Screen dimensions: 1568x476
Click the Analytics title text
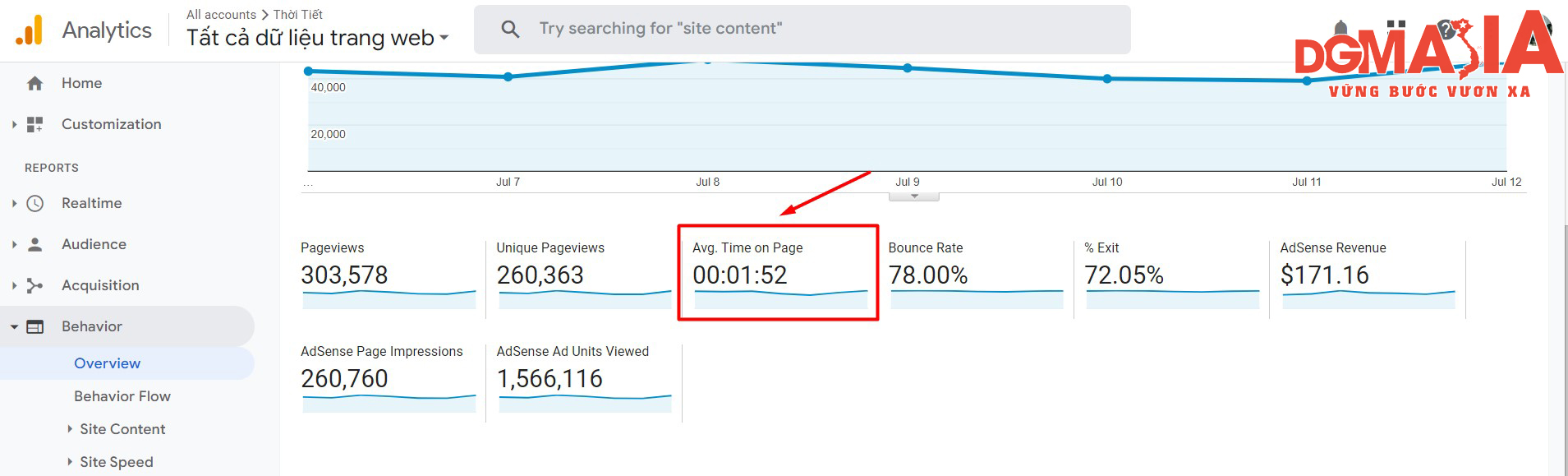pyautogui.click(x=107, y=30)
